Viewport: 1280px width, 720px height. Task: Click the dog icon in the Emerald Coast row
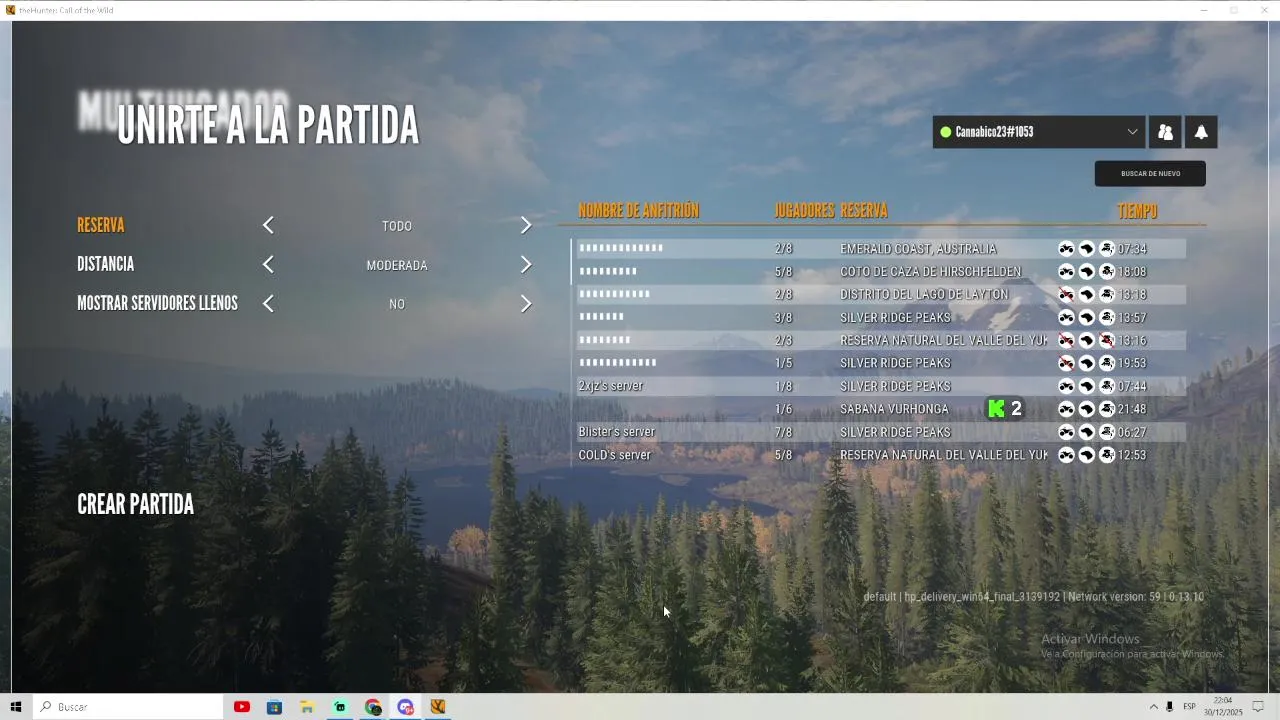[x=1086, y=249]
